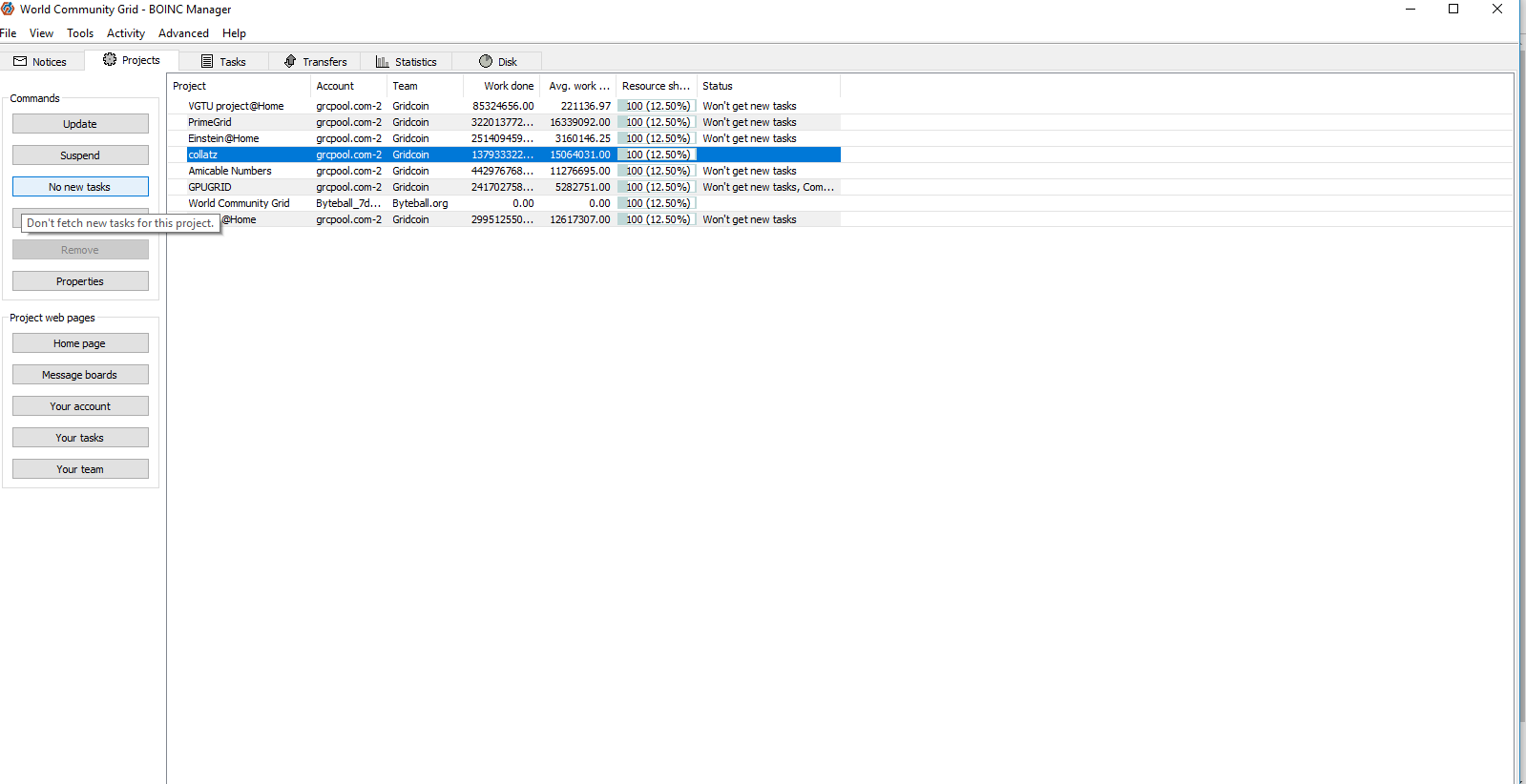Open the Help menu
1526x784 pixels.
234,33
